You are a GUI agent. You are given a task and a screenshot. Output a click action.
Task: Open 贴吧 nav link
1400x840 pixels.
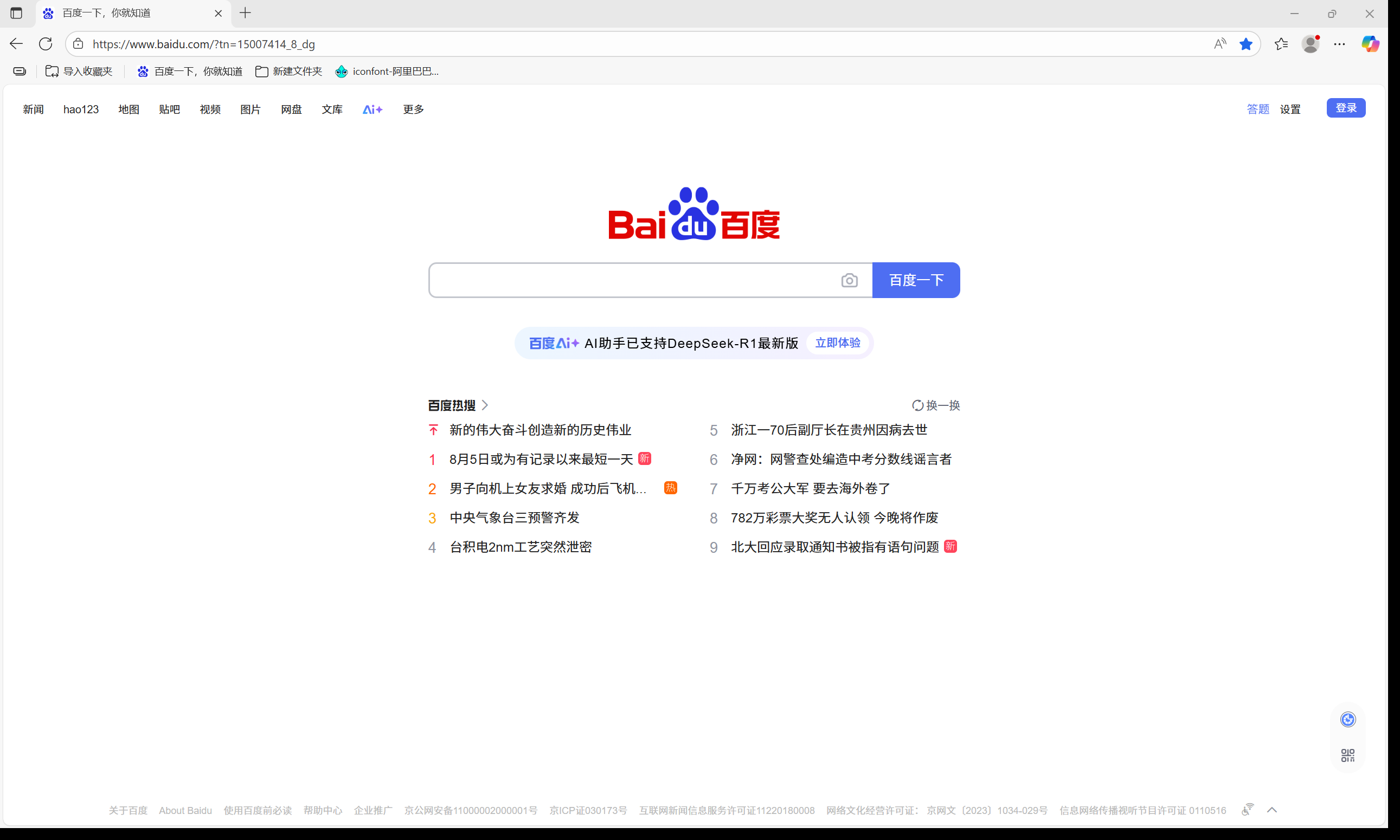pos(169,109)
